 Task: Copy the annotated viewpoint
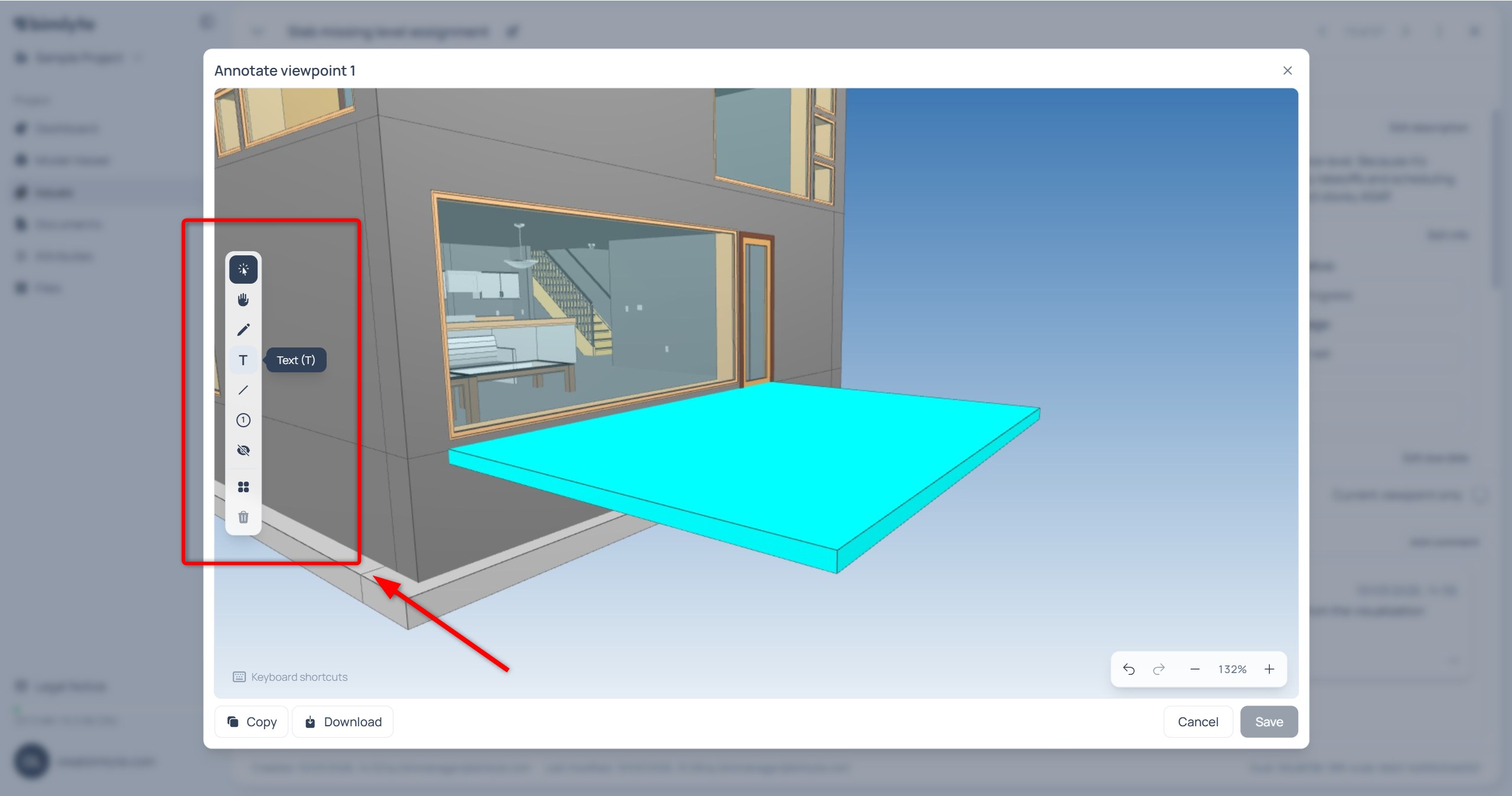(252, 722)
